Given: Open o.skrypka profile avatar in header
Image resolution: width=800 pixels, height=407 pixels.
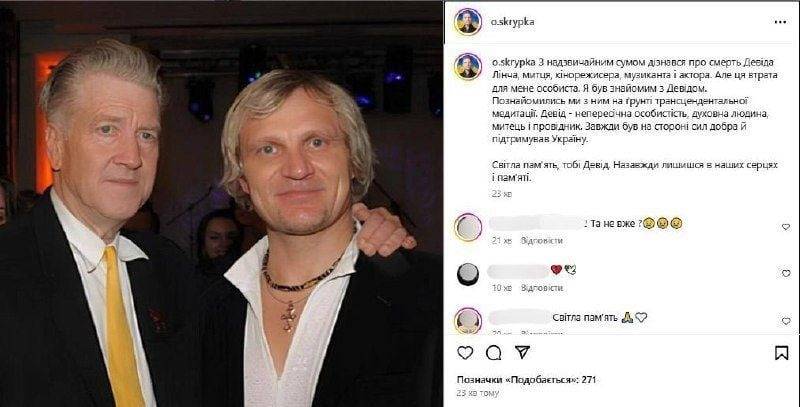Looking at the screenshot, I should 468,22.
